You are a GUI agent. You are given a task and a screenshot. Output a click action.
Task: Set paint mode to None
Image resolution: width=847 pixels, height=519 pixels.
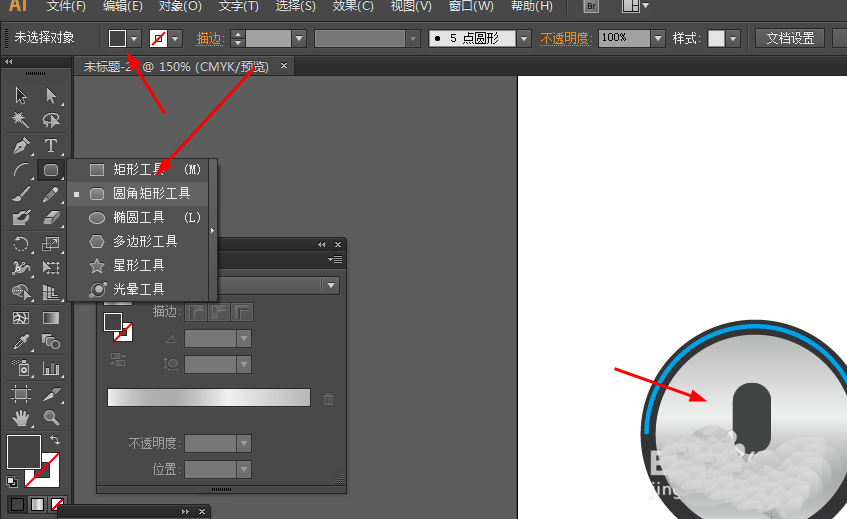point(57,504)
